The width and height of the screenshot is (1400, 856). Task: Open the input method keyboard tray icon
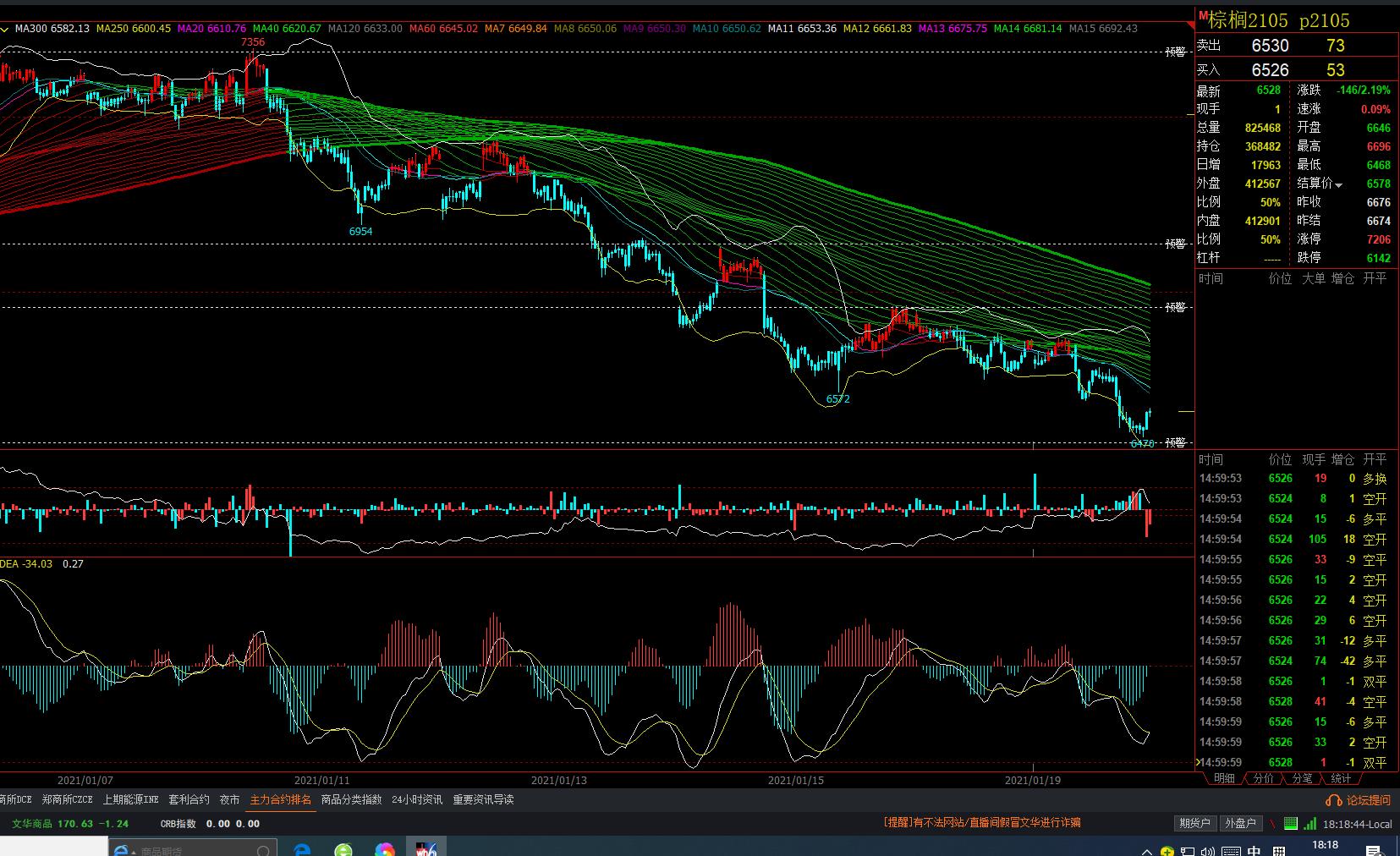1232,851
